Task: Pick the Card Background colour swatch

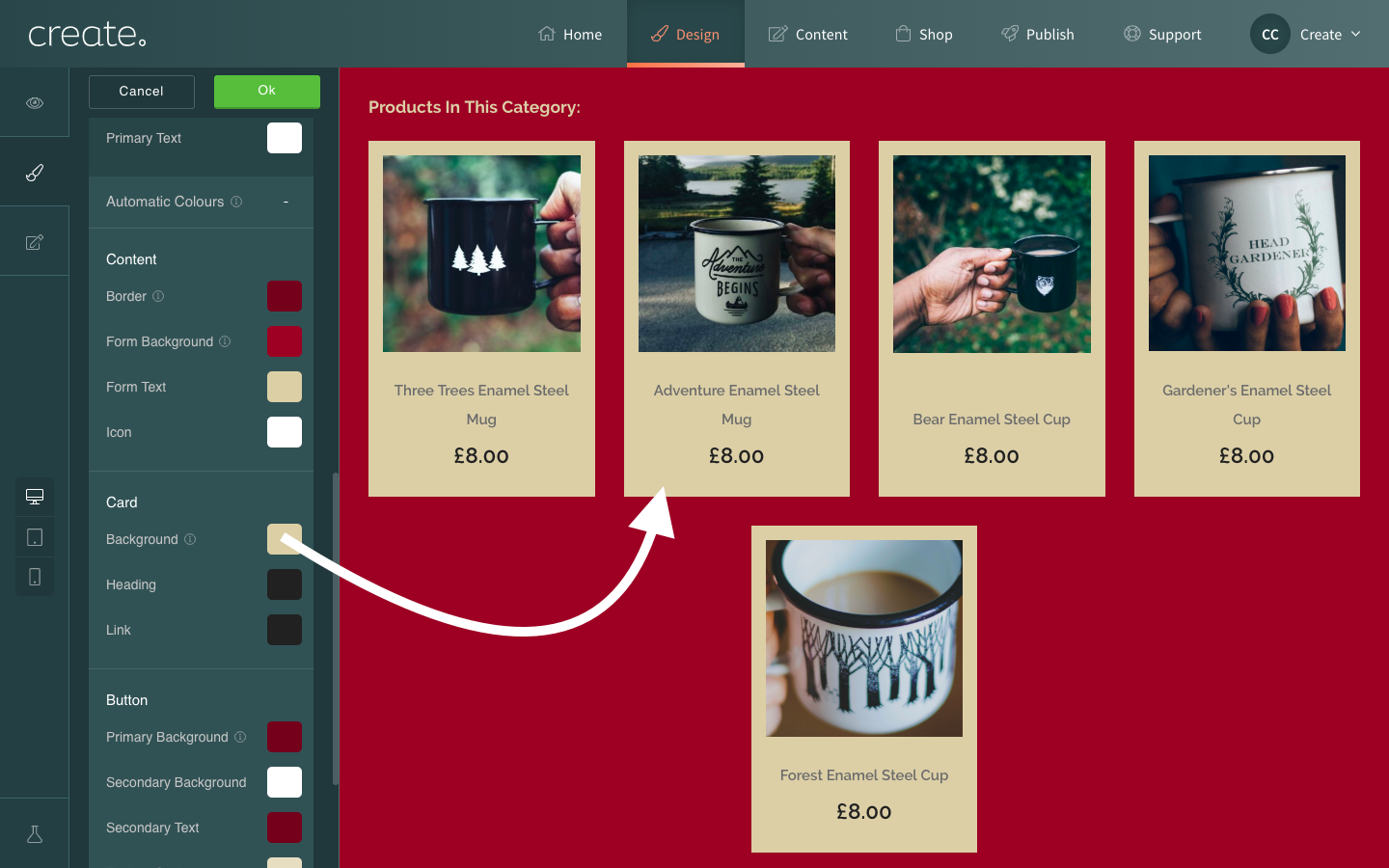Action: 285,539
